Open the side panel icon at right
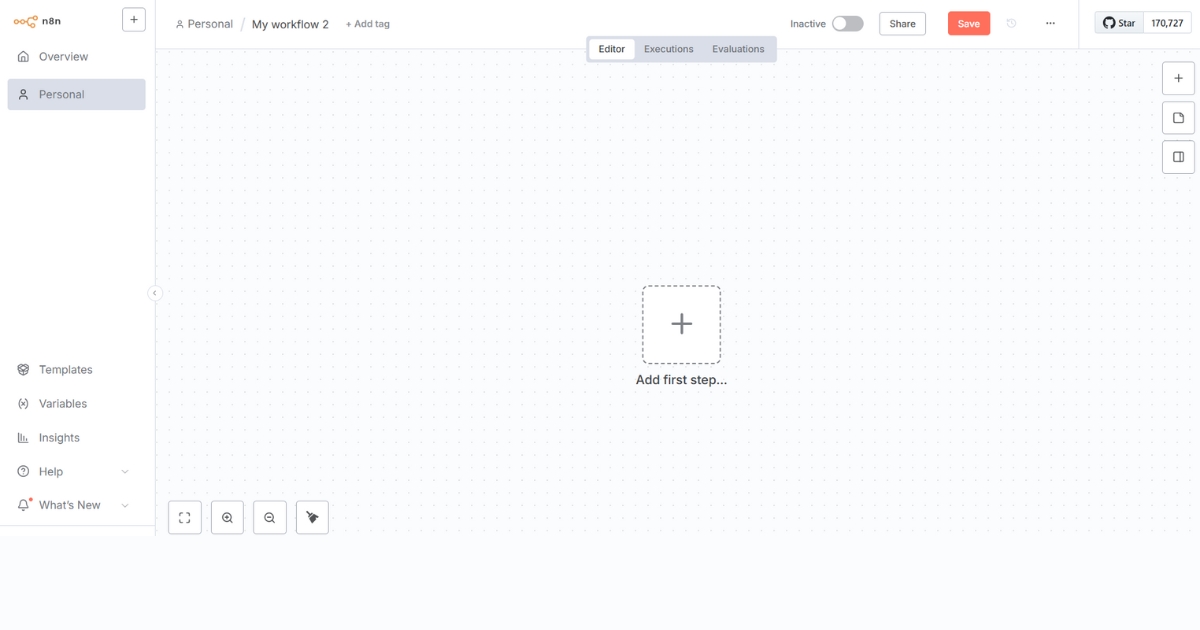 (x=1178, y=157)
